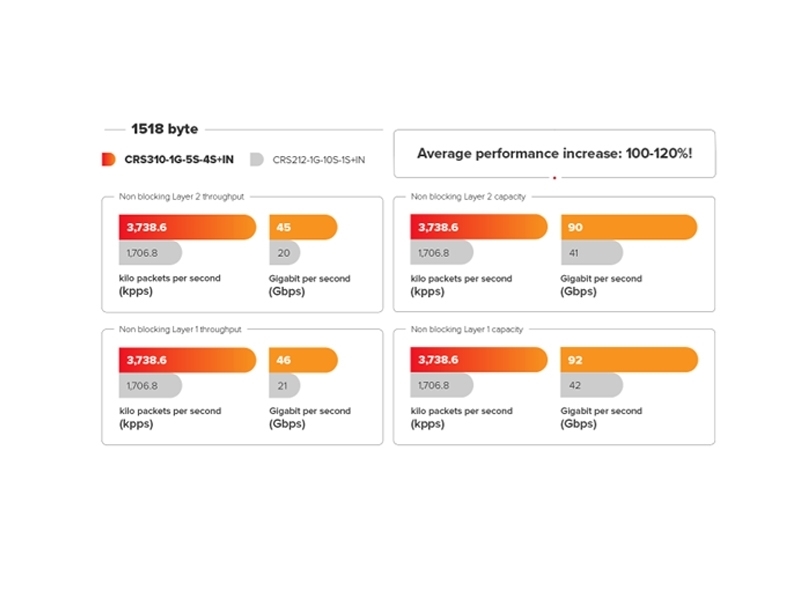This screenshot has height=600, width=800.
Task: Click the gray 41 Gbps bar
Action: point(592,253)
